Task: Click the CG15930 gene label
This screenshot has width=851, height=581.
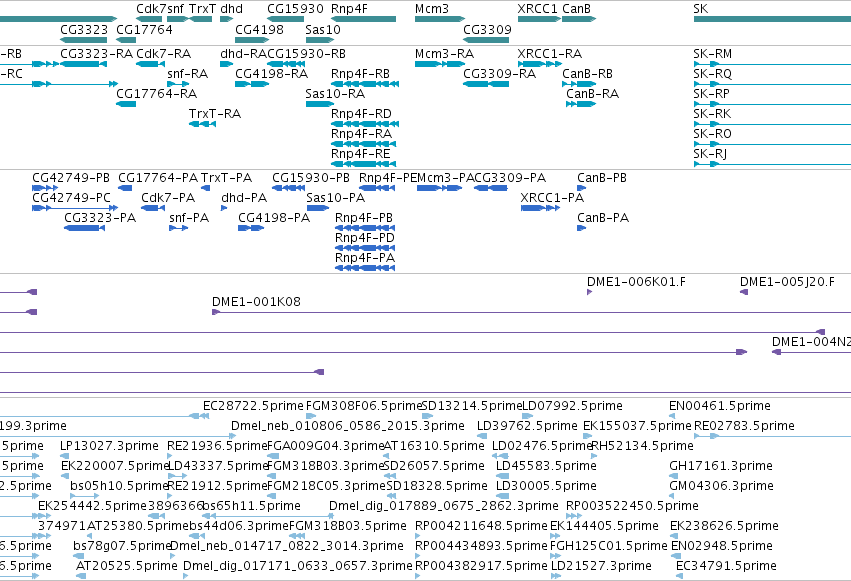Action: [295, 9]
